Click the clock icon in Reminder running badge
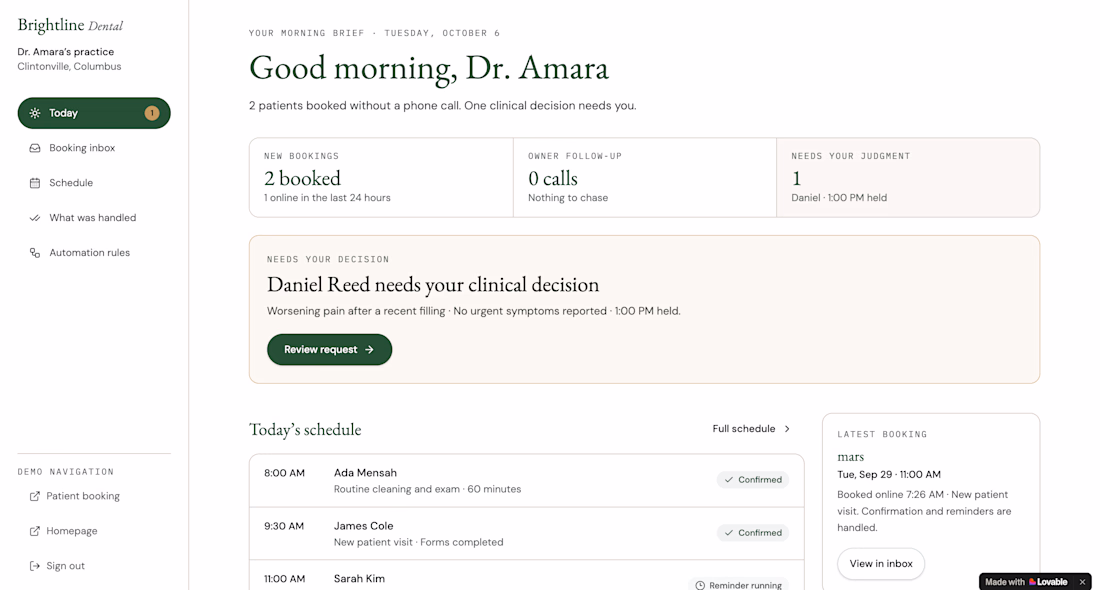 point(700,585)
